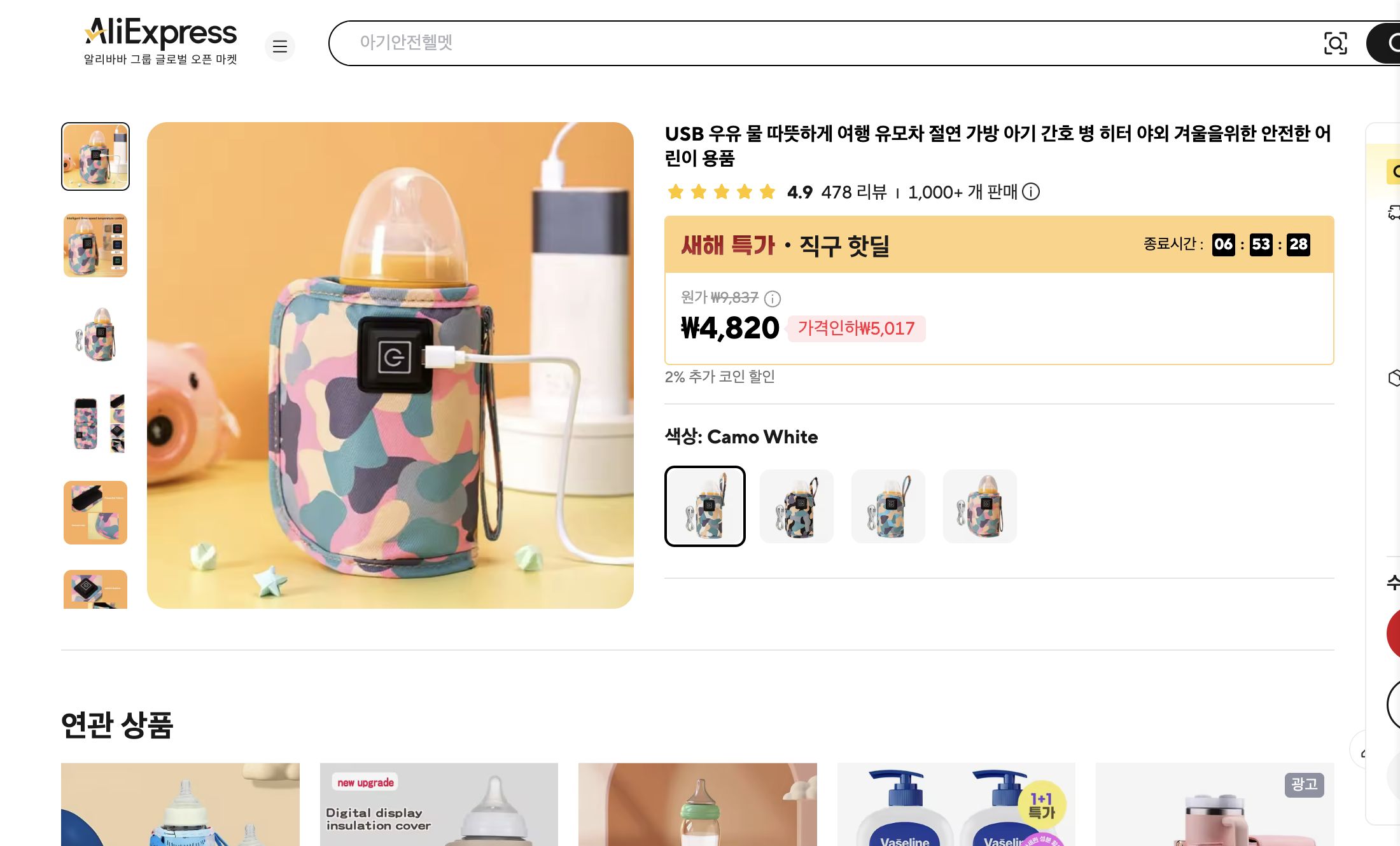This screenshot has height=846, width=1400.
Task: Click the package box icon on right sidebar
Action: point(1394,377)
